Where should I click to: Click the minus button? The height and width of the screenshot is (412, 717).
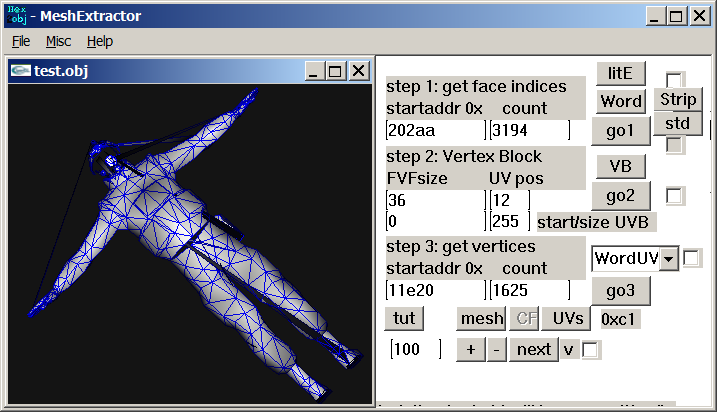tap(497, 350)
